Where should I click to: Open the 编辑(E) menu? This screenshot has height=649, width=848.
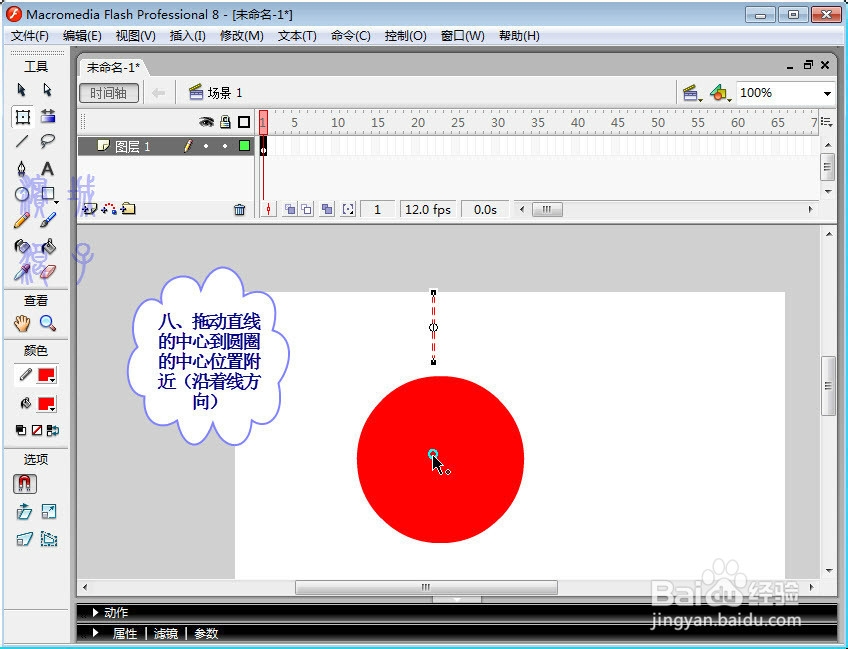click(x=82, y=36)
